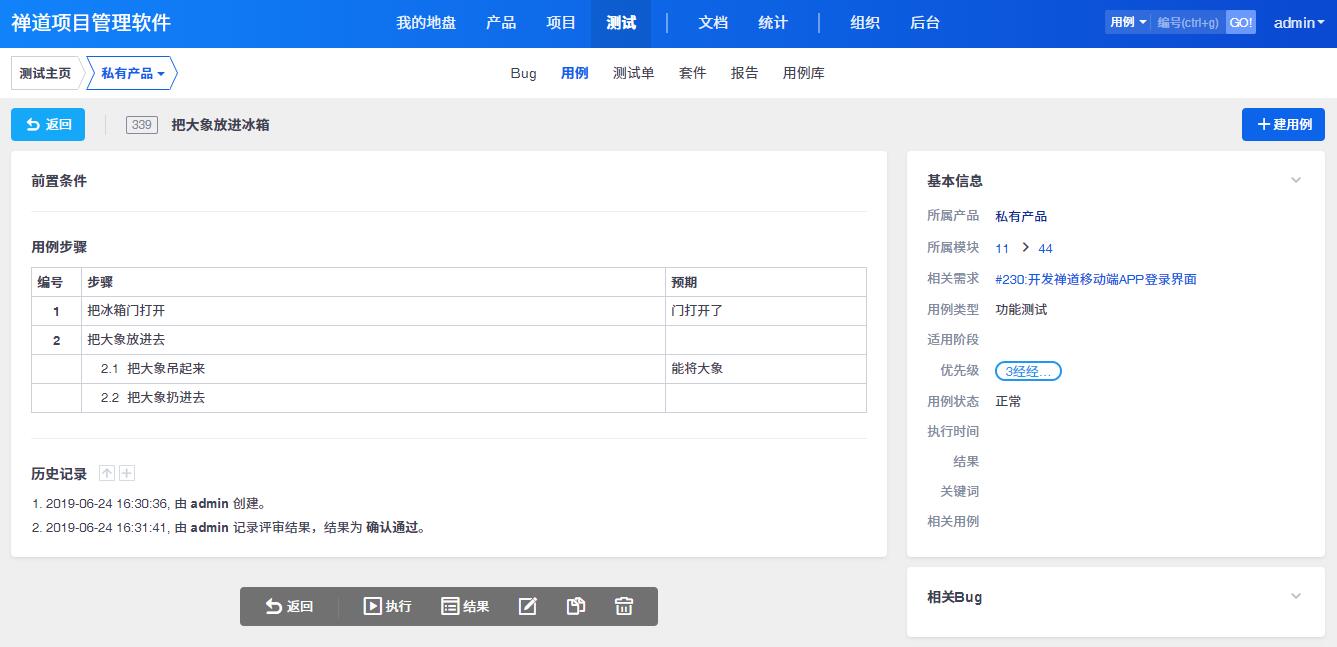
Task: Open the 用例 search type dropdown
Action: 1127,22
